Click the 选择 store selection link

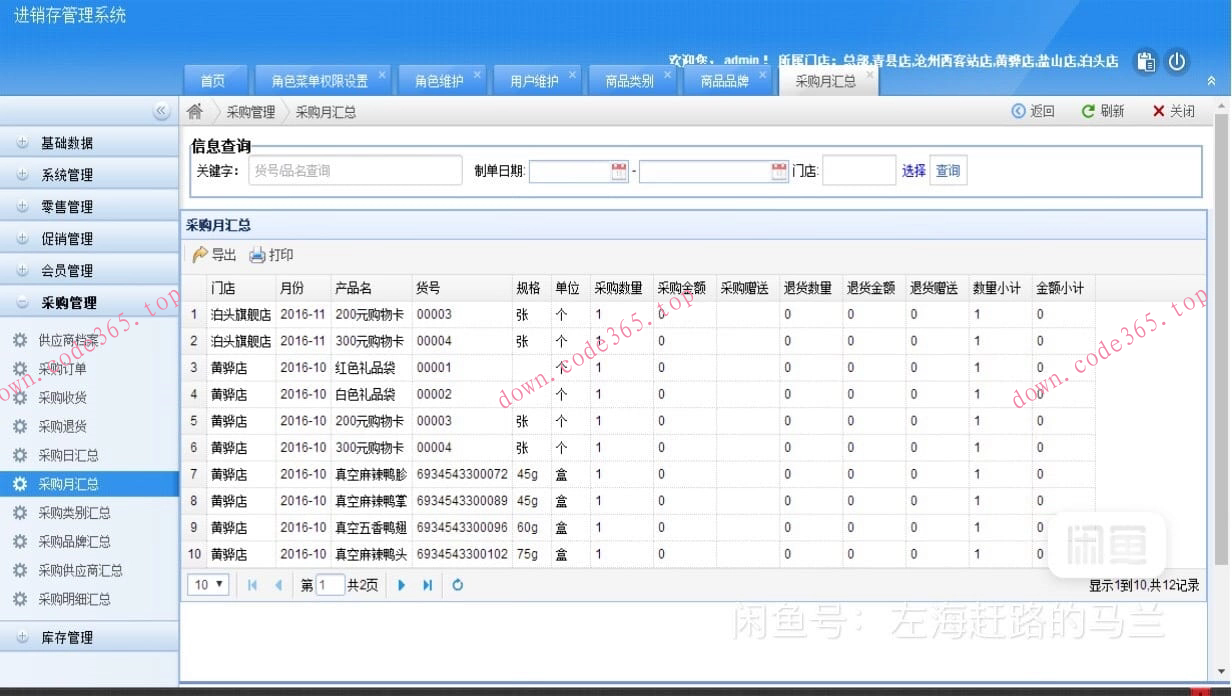point(915,169)
